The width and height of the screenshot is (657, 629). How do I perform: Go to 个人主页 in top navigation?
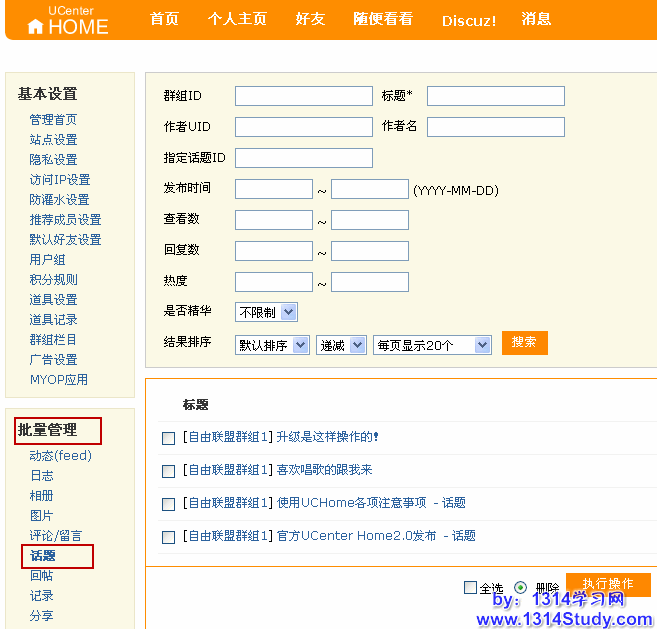click(x=237, y=19)
